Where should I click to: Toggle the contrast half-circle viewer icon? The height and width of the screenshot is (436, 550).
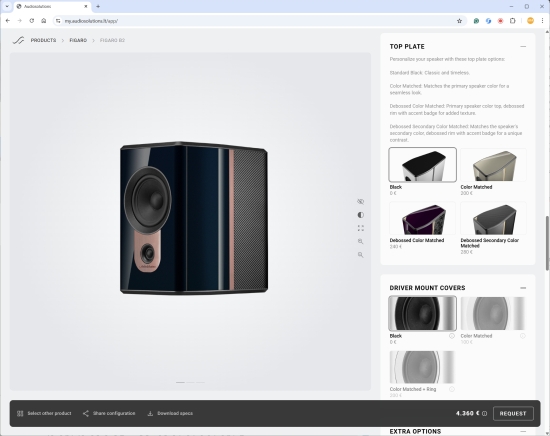(360, 215)
